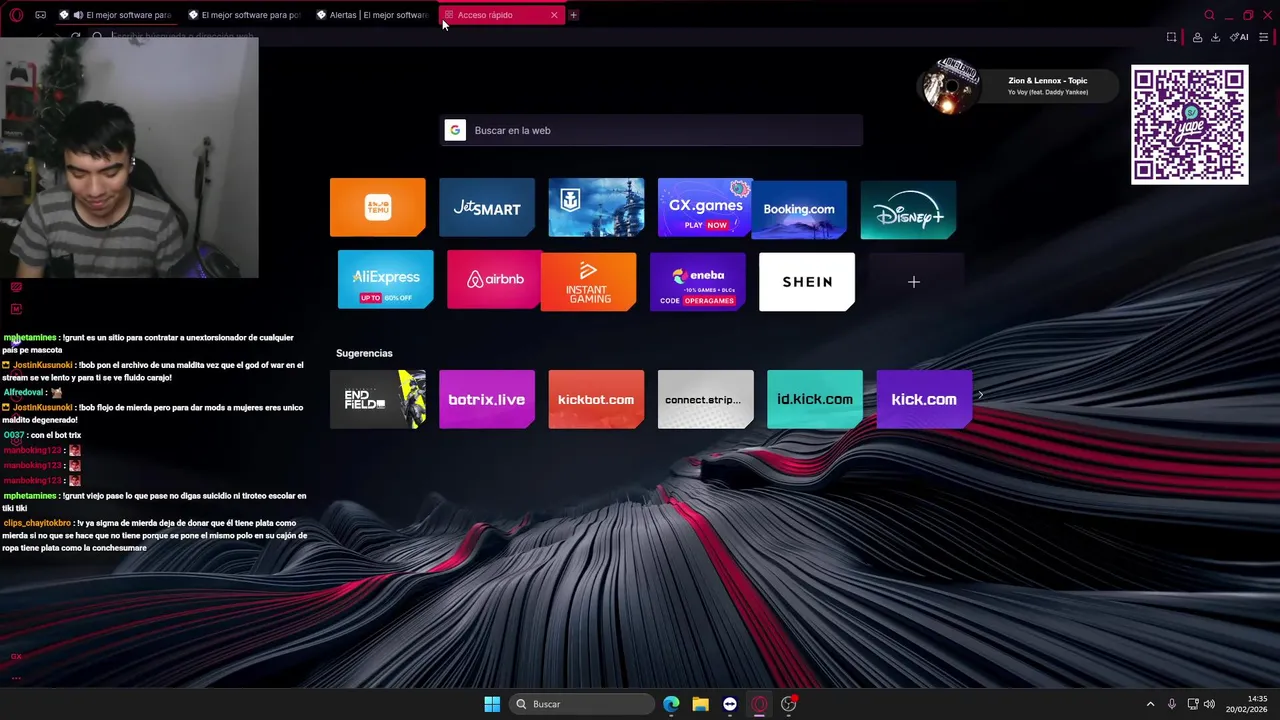Add a new speed dial with the plus tile
Viewport: 1280px width, 720px height.
pos(914,282)
